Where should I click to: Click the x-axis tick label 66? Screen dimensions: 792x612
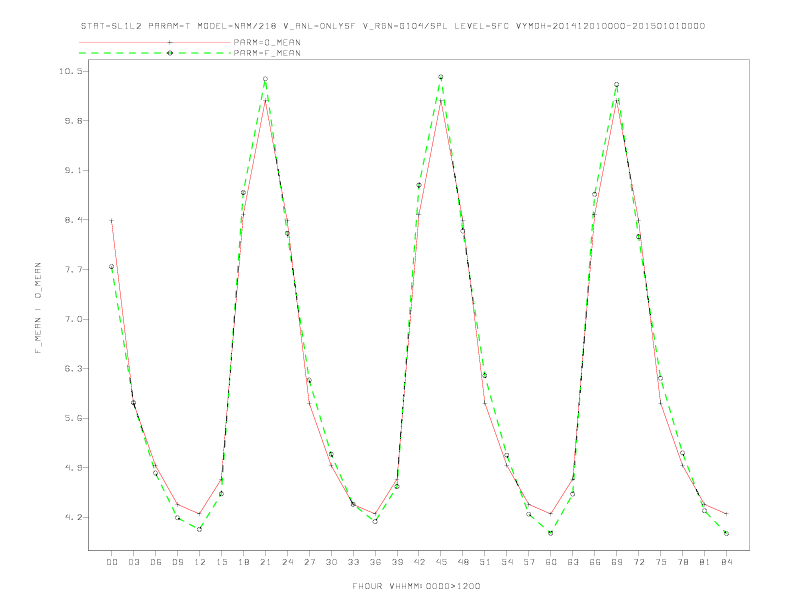(x=595, y=562)
